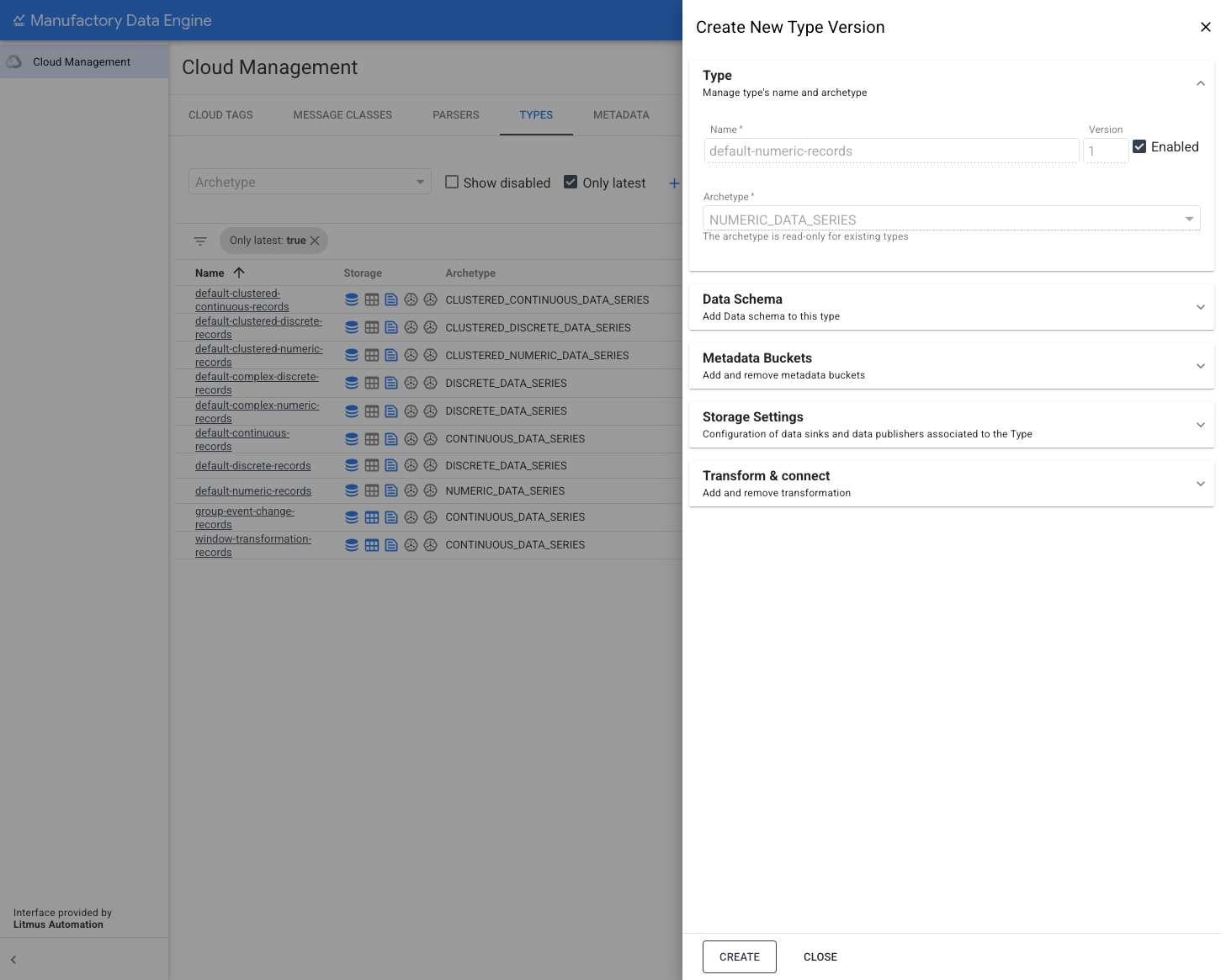Click the Name column sort arrow
Viewport: 1221px width, 980px height.
(239, 273)
